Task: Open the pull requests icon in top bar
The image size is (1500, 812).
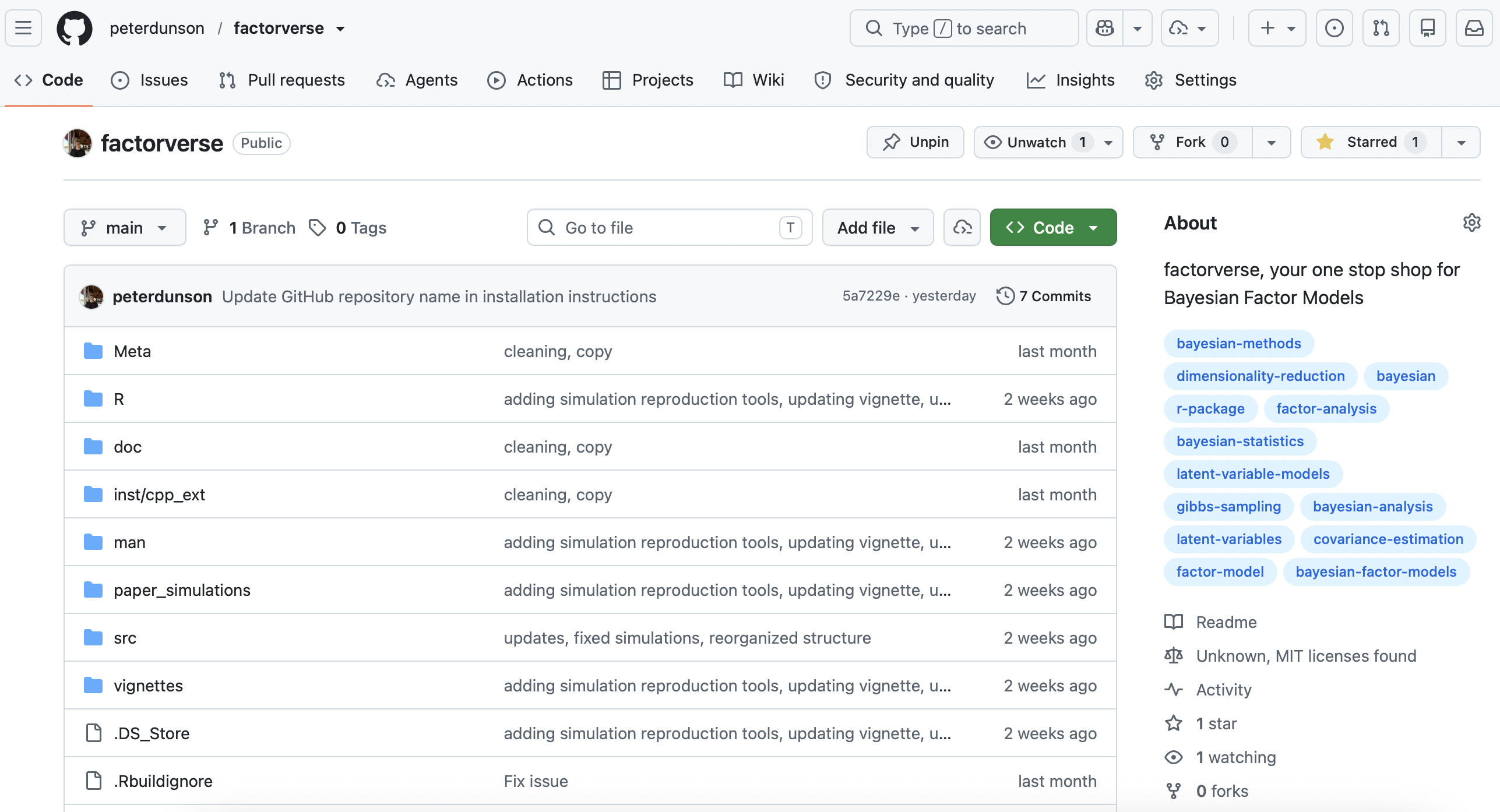Action: pyautogui.click(x=1381, y=28)
